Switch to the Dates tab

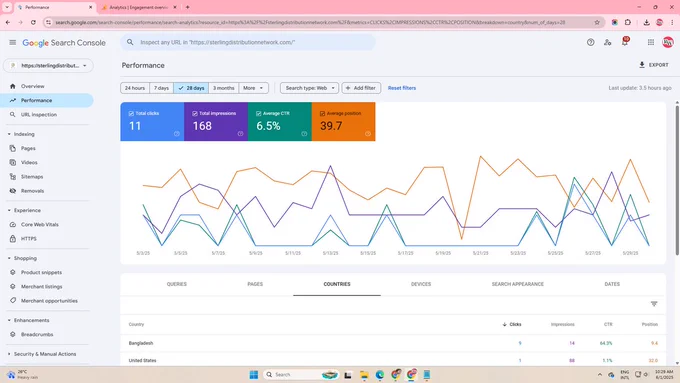pos(612,284)
